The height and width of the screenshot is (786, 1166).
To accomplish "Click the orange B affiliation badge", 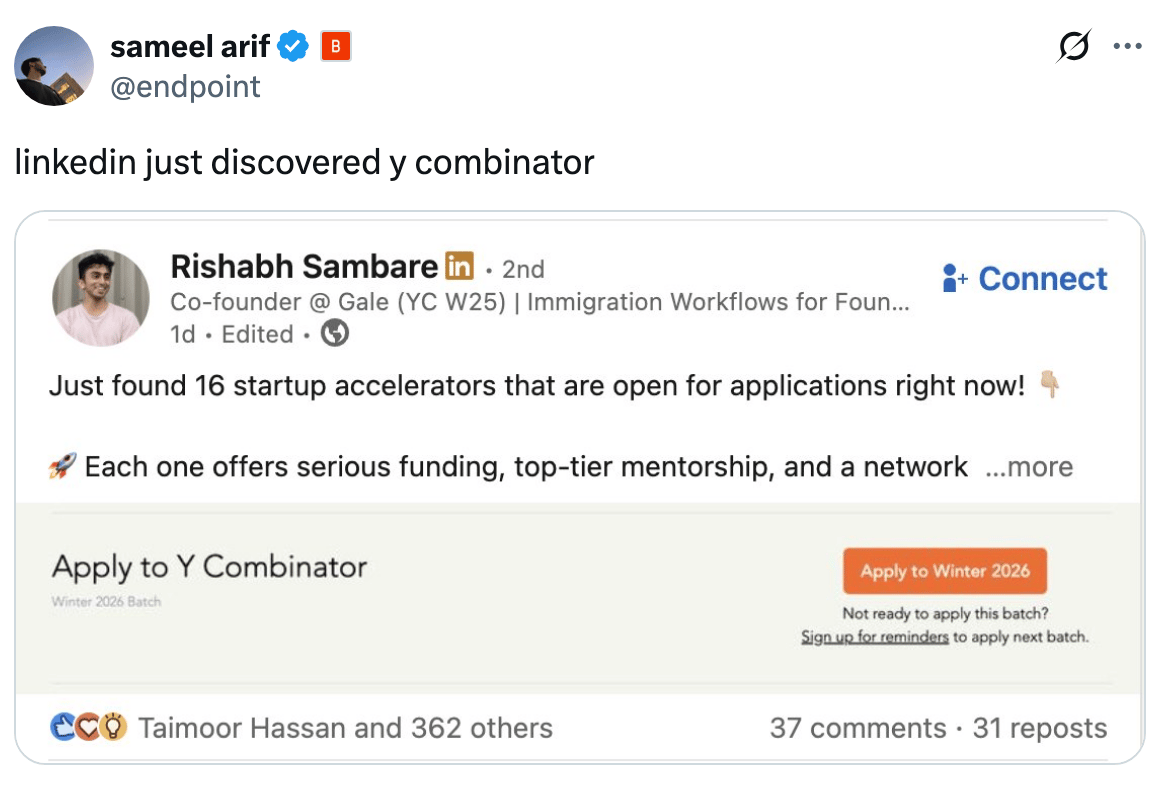I will point(336,46).
